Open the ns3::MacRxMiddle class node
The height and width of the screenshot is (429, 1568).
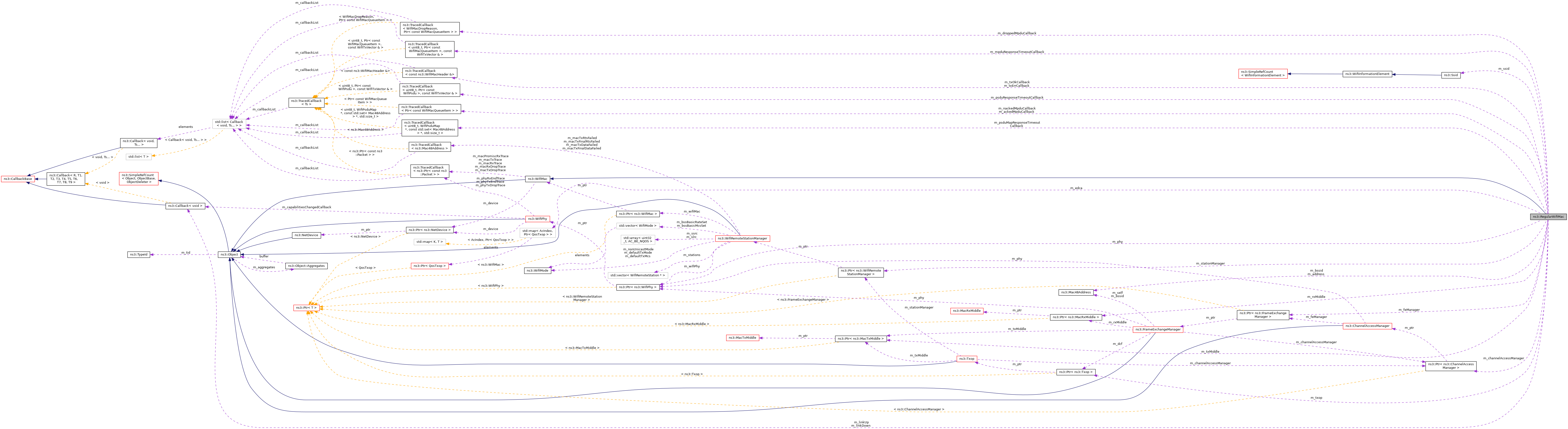click(967, 311)
